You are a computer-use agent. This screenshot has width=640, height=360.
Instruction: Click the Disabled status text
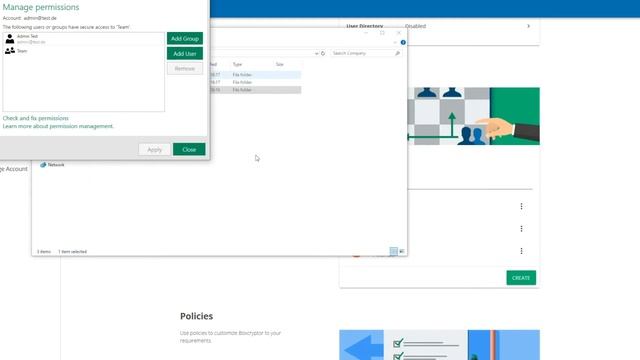click(416, 26)
